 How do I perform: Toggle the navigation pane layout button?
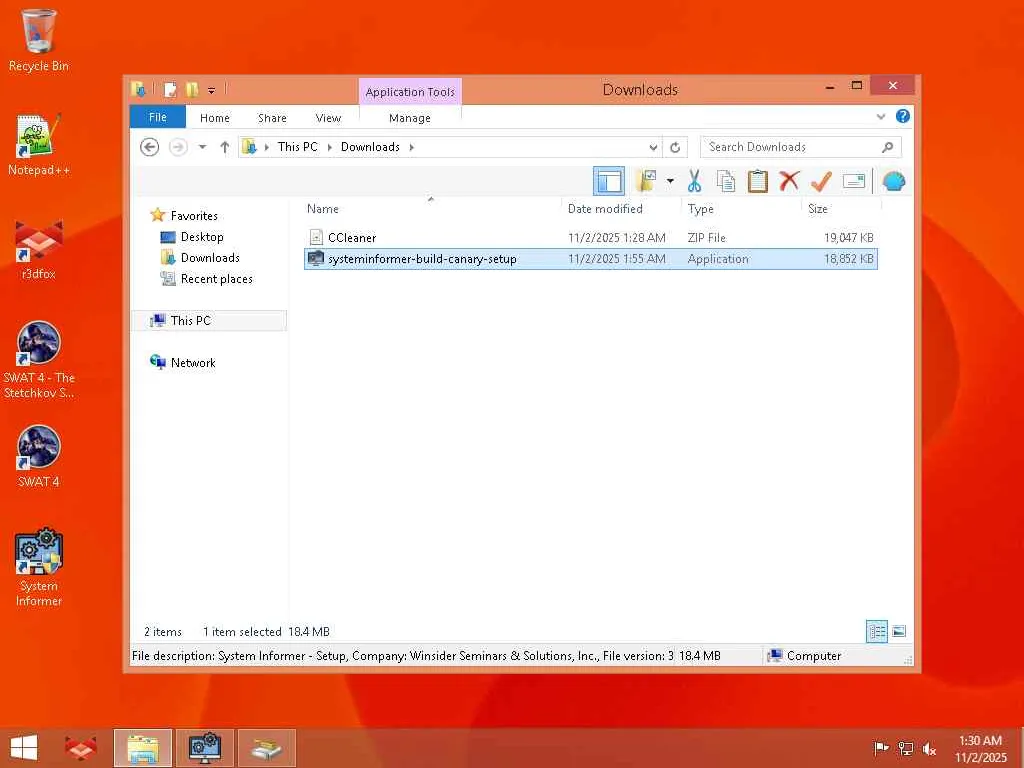609,181
